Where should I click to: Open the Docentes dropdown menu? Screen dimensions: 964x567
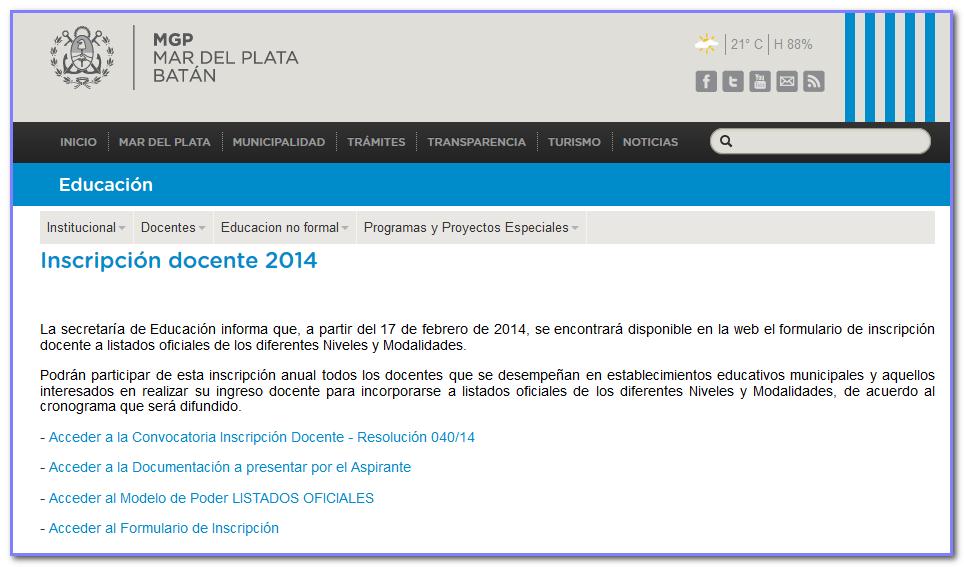coord(173,228)
